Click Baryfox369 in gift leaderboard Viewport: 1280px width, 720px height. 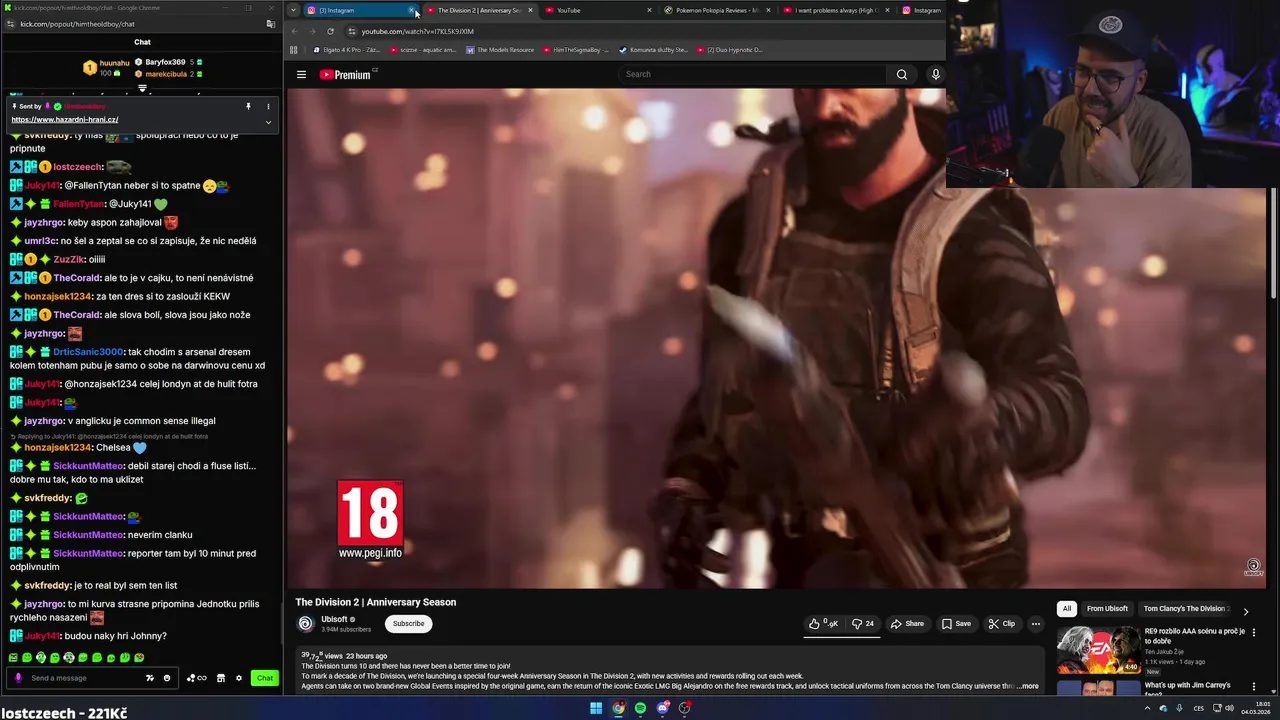[x=165, y=62]
